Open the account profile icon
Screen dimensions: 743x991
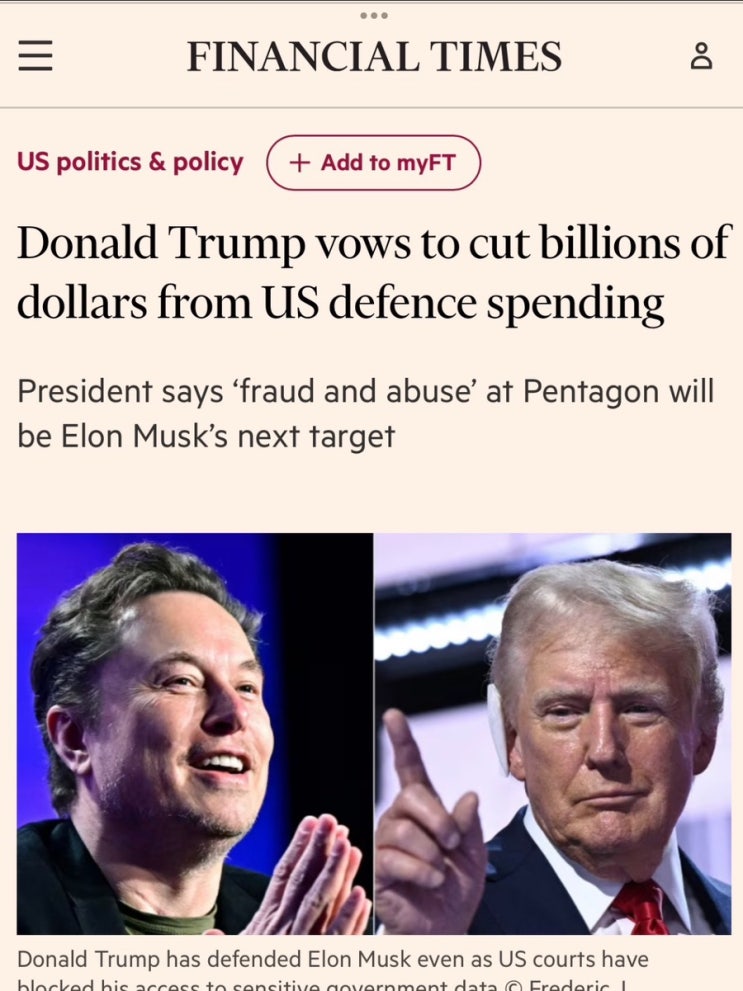[x=701, y=56]
